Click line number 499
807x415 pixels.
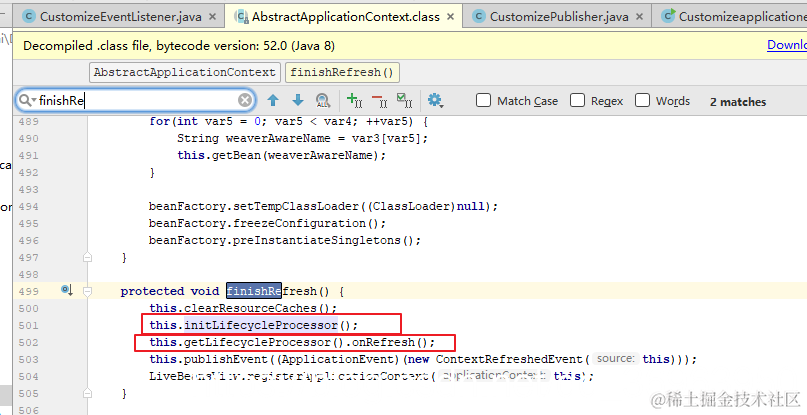pyautogui.click(x=28, y=291)
